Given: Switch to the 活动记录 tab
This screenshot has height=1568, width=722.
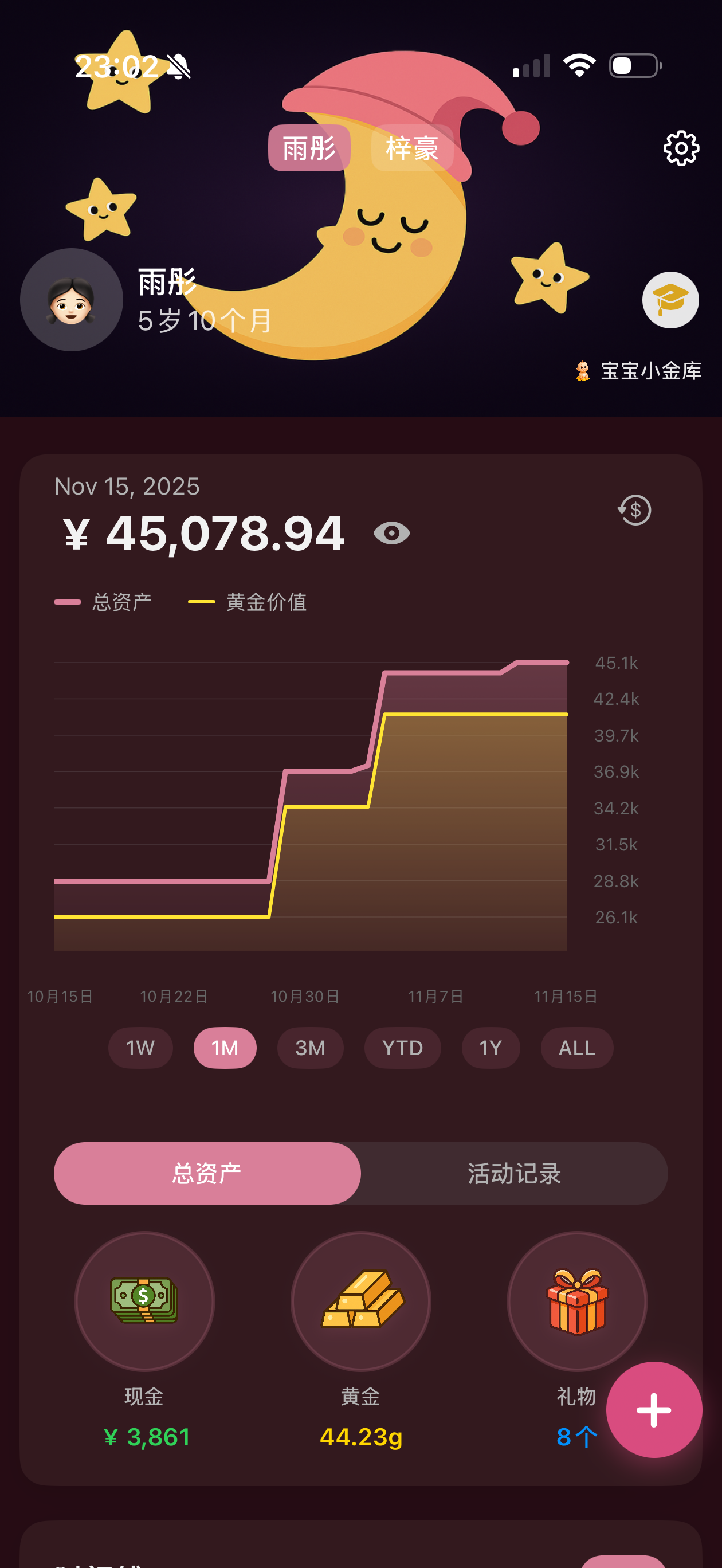Looking at the screenshot, I should [514, 1174].
